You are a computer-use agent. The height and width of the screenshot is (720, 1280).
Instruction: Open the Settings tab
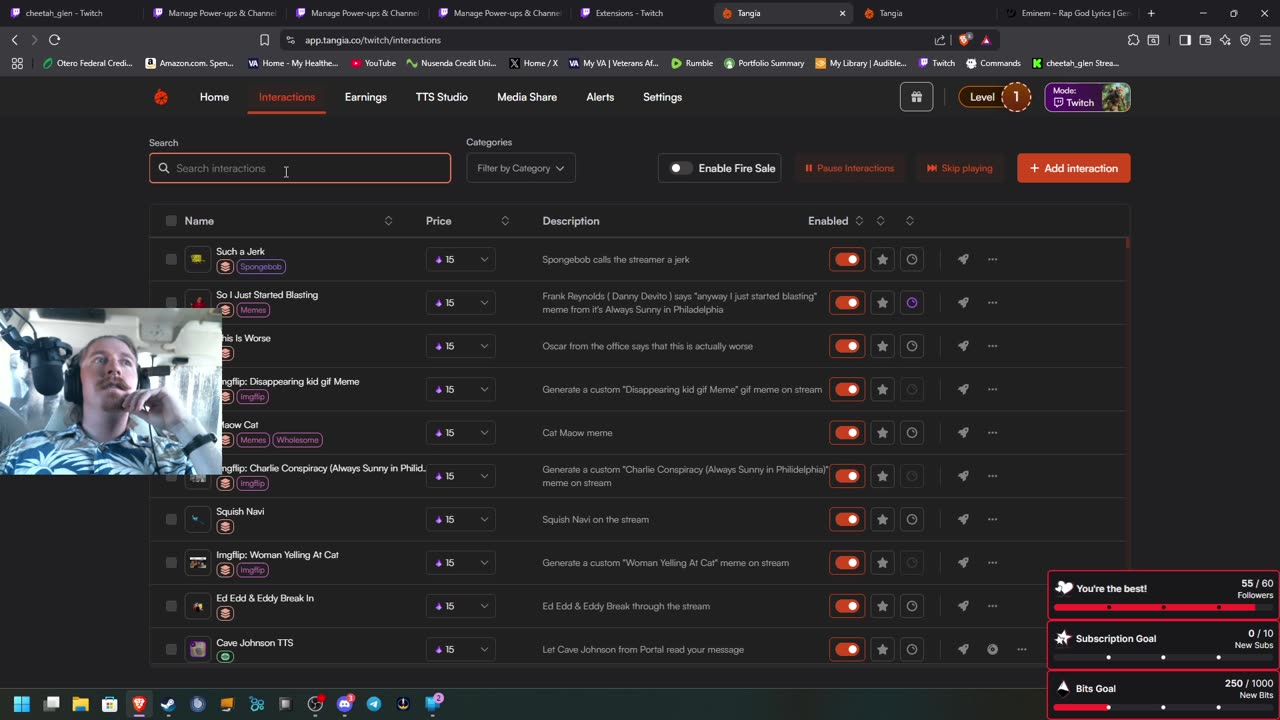pyautogui.click(x=662, y=97)
